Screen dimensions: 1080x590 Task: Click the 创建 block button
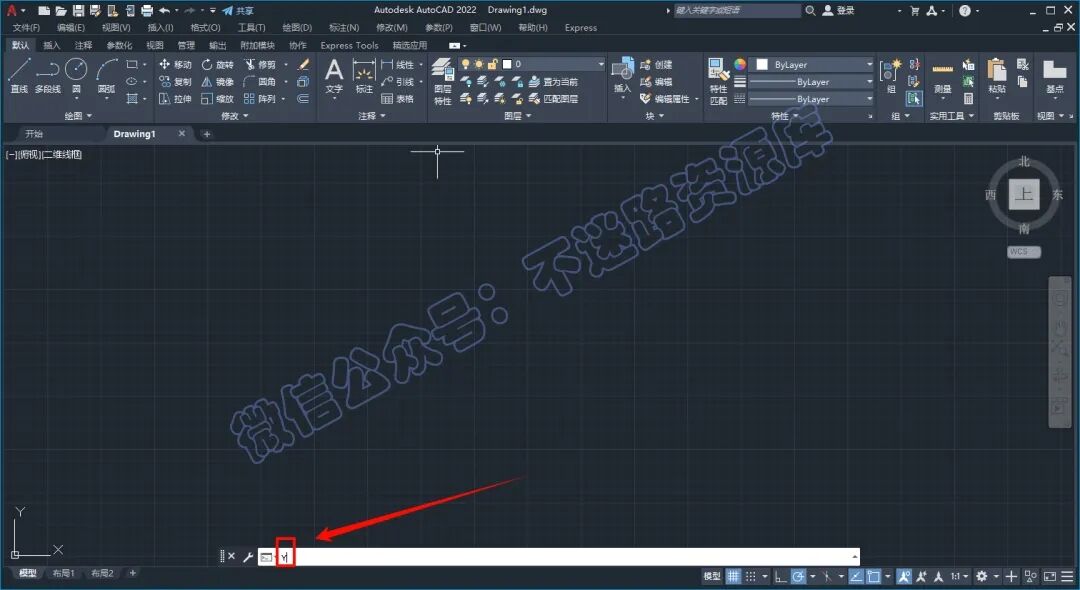click(656, 64)
